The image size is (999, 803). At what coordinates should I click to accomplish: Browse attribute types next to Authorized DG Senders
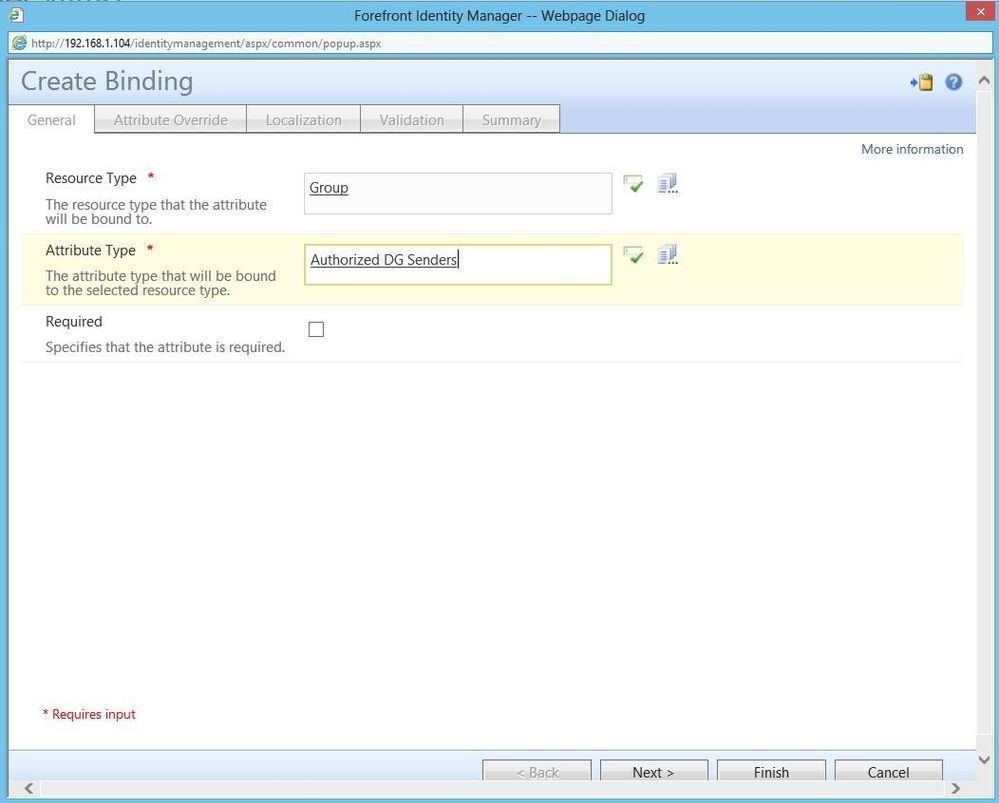pos(667,255)
